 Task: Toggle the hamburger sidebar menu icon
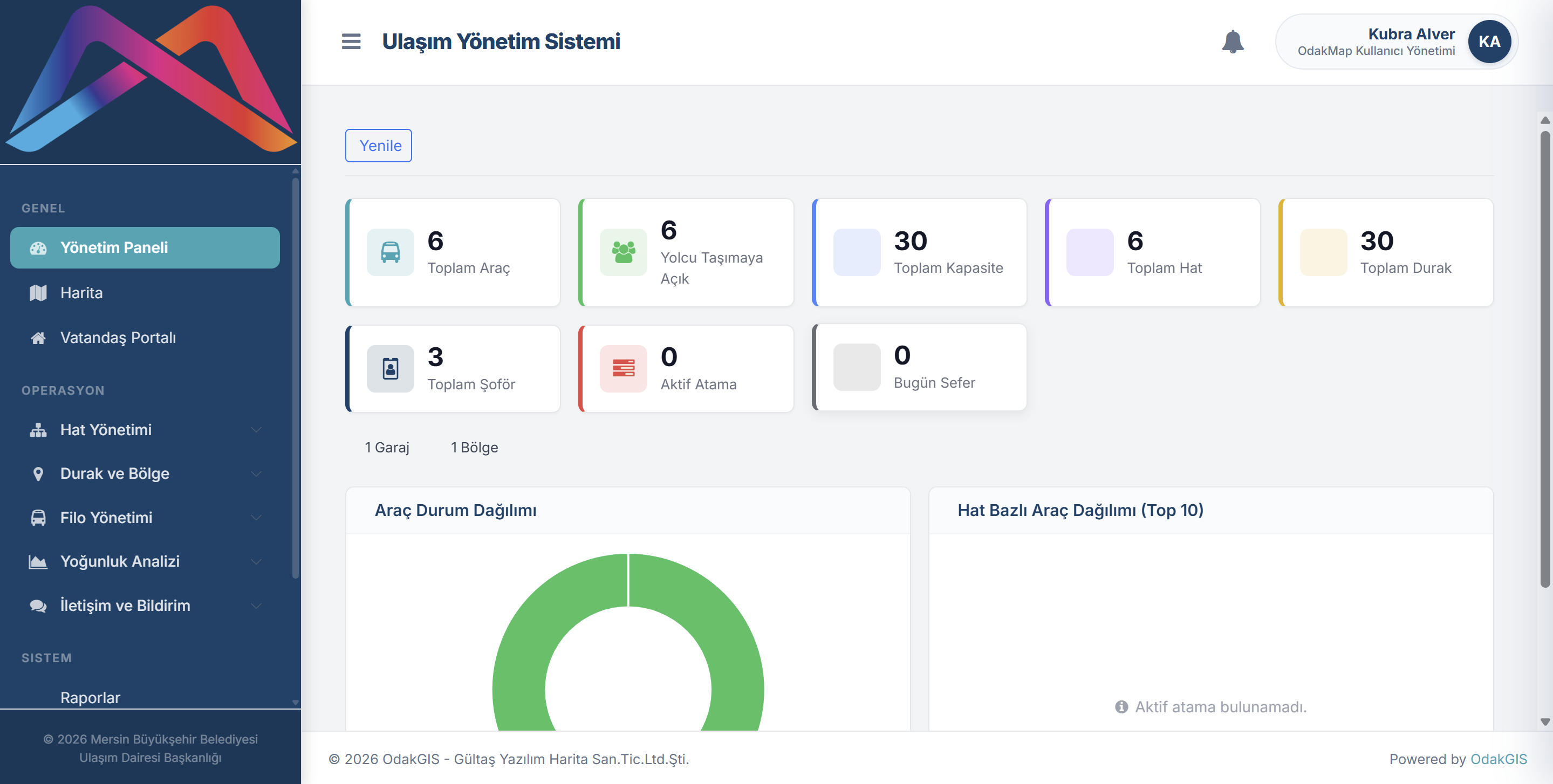[x=351, y=42]
